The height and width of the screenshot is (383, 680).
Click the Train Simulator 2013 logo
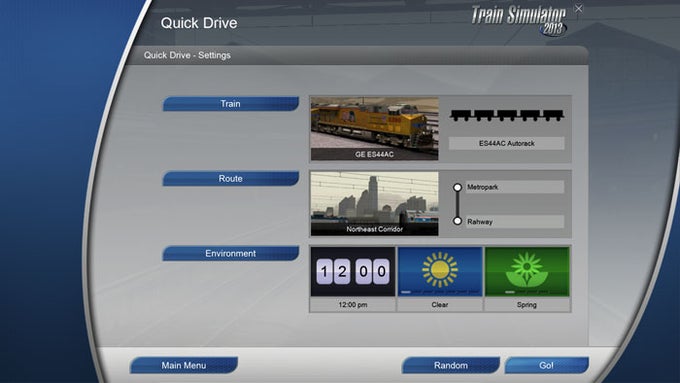pos(519,20)
